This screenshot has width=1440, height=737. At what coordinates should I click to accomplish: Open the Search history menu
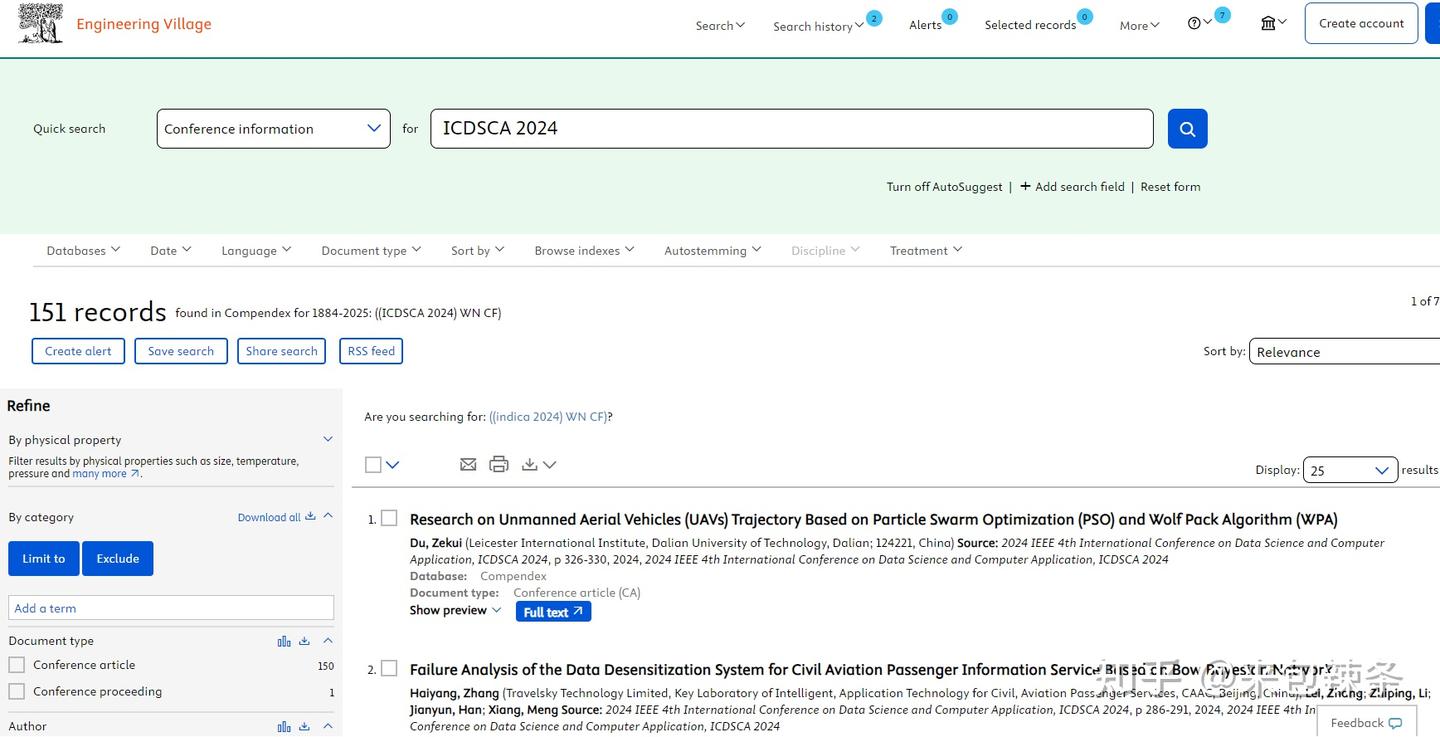tap(814, 25)
